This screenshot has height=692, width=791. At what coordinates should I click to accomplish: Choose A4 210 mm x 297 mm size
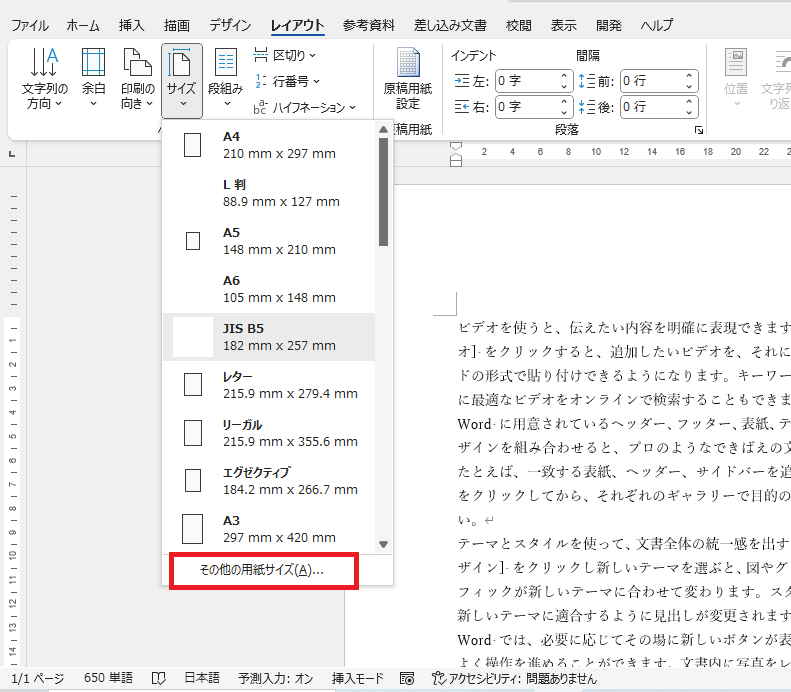click(269, 145)
